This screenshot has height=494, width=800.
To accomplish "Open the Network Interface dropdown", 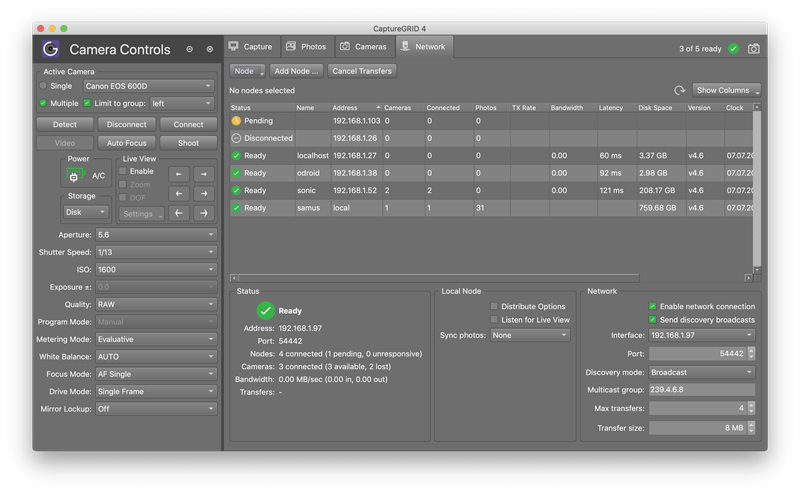I will (x=702, y=335).
